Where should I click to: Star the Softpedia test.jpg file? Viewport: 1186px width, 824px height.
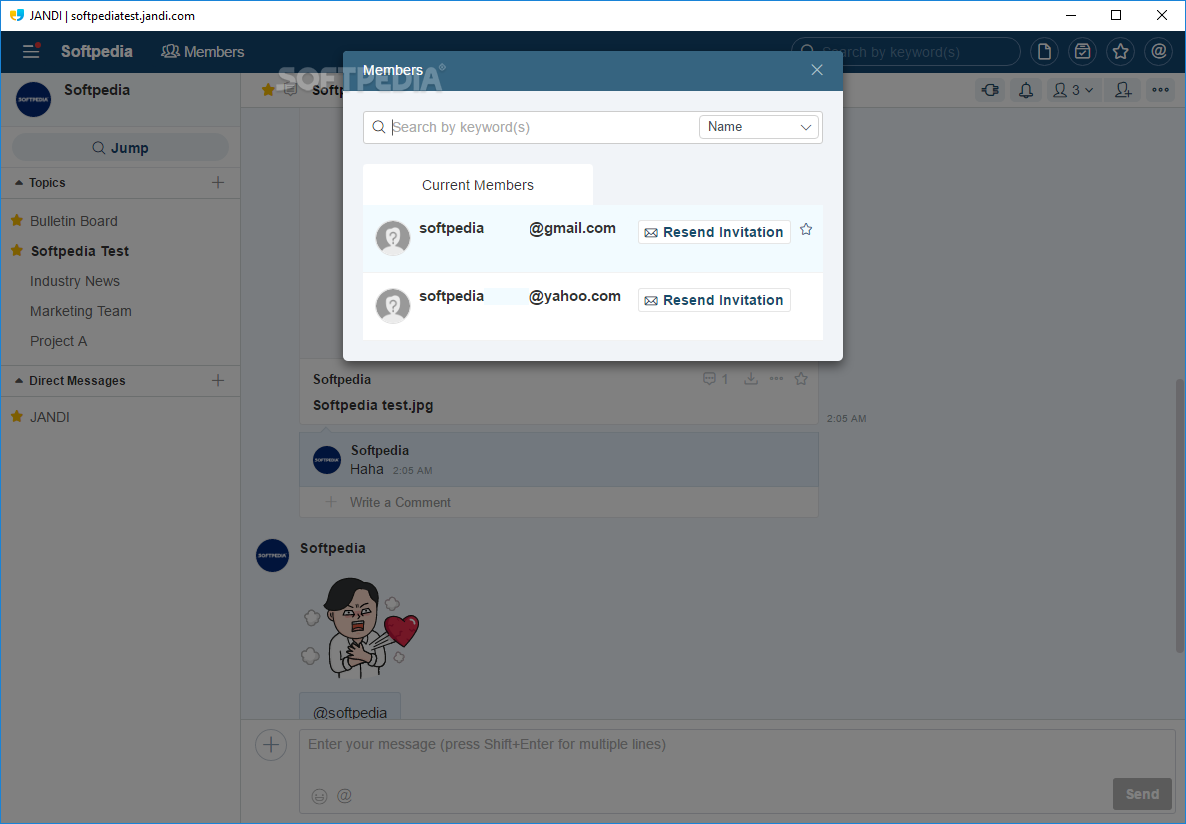801,379
